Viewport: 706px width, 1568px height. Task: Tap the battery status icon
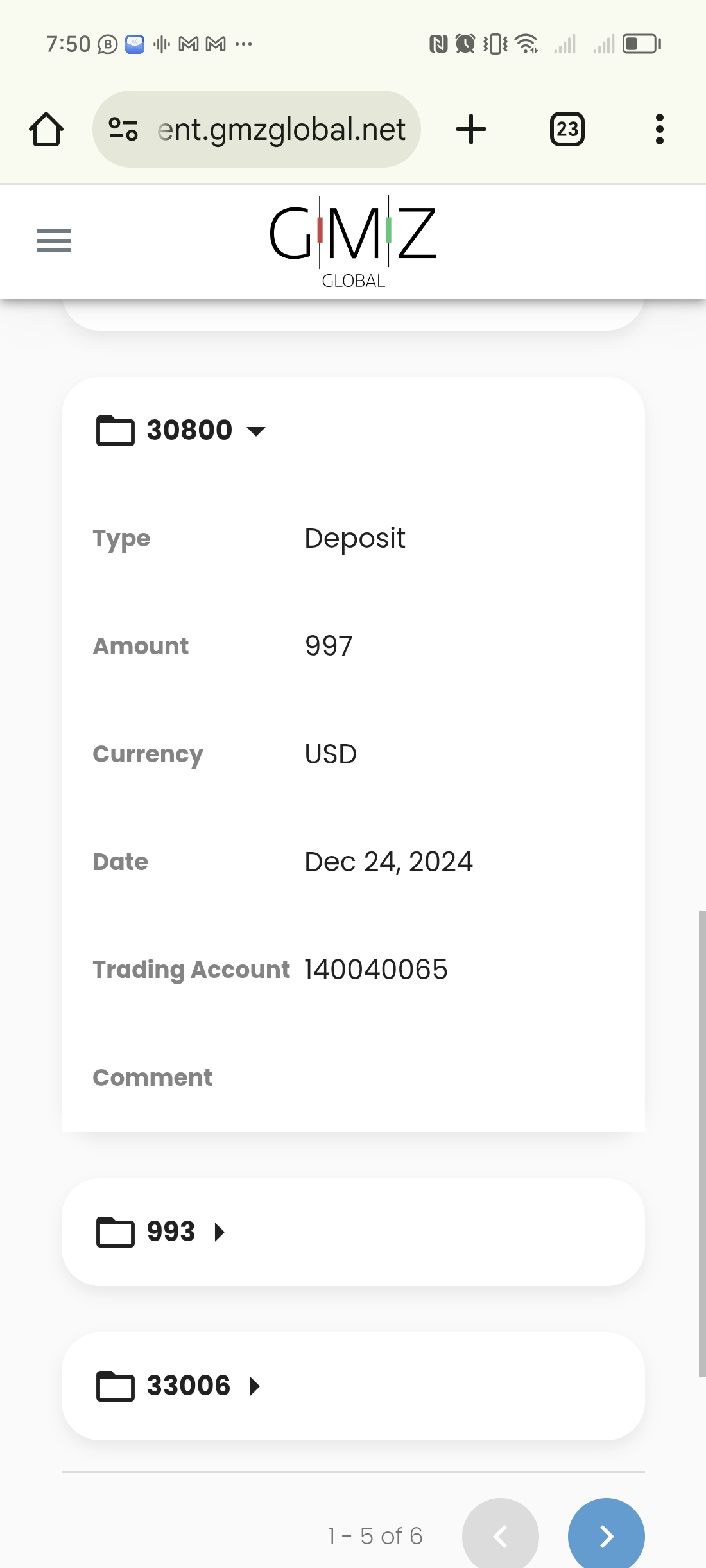click(x=641, y=44)
